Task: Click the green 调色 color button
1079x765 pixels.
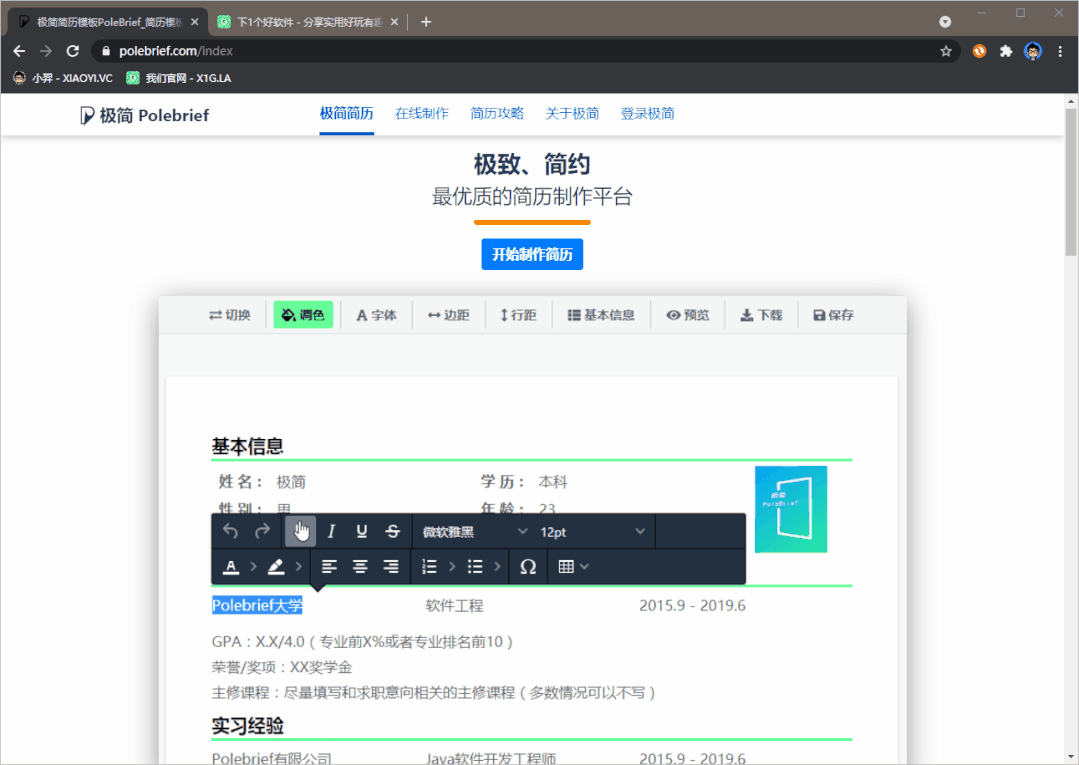Action: tap(303, 315)
